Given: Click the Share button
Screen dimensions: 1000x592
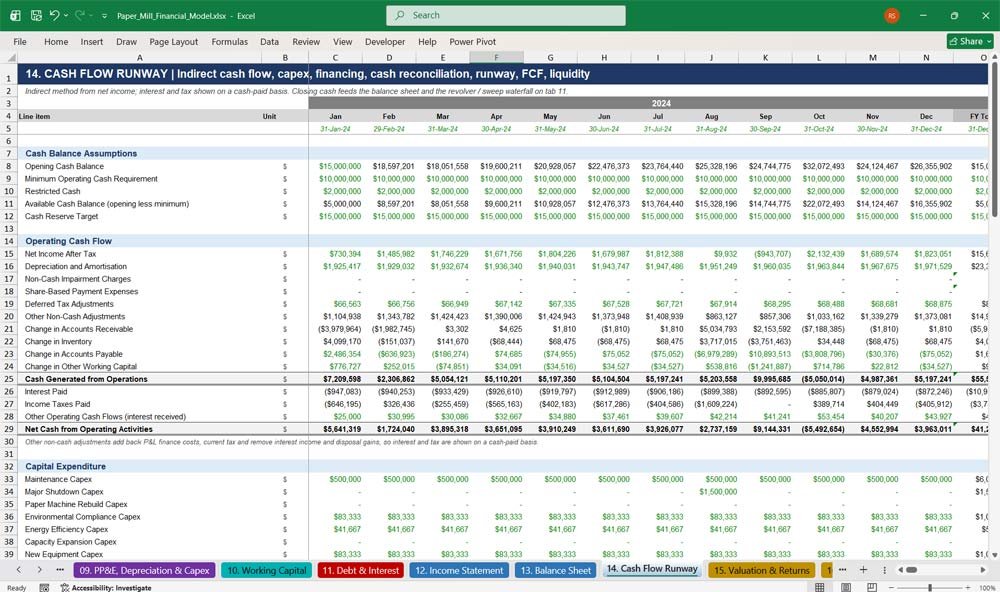Looking at the screenshot, I should point(970,41).
